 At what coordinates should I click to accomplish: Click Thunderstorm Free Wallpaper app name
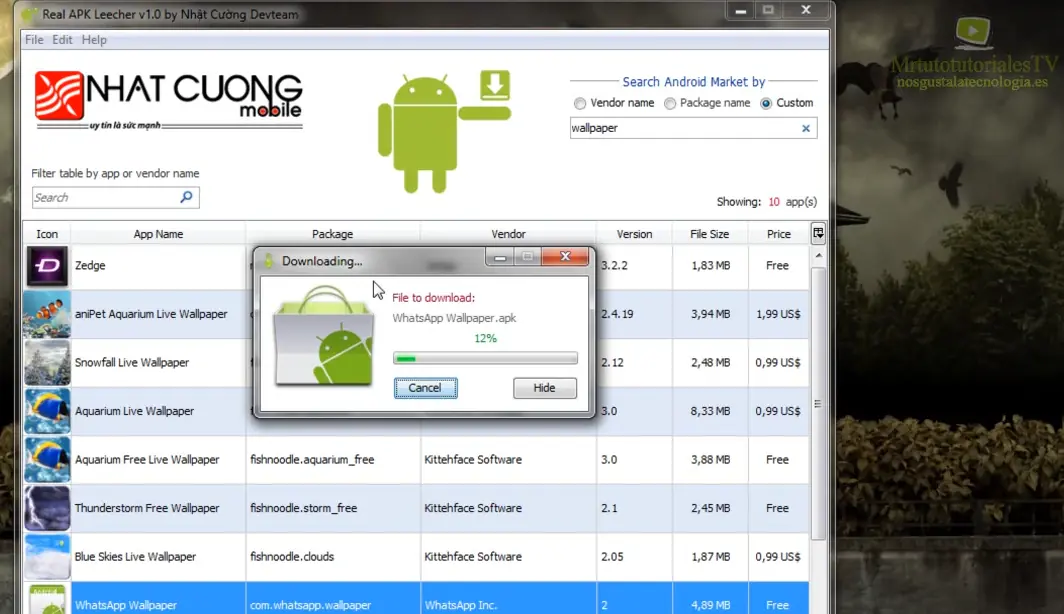tap(147, 508)
